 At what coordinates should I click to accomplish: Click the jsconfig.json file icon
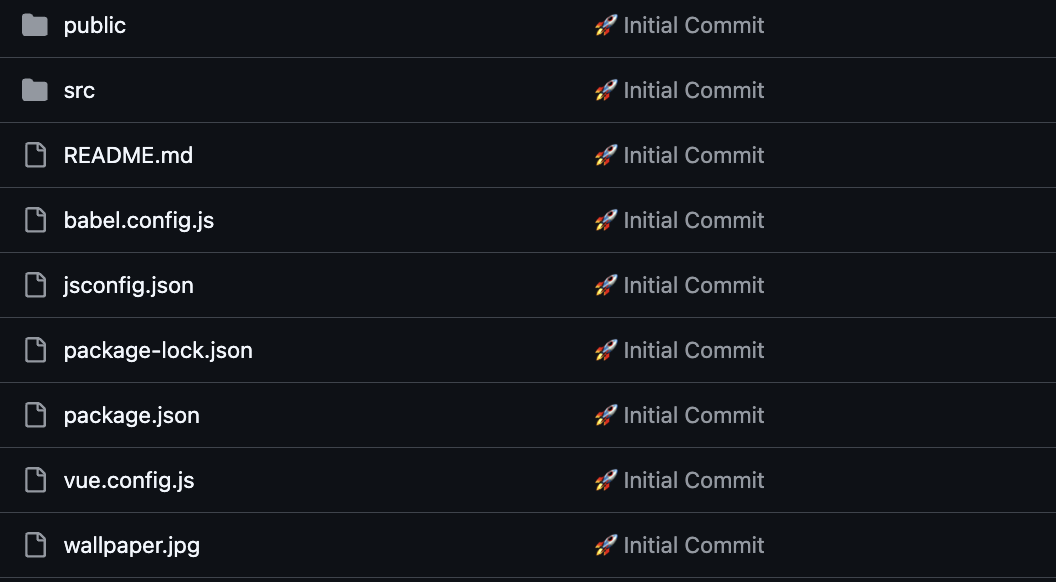35,285
